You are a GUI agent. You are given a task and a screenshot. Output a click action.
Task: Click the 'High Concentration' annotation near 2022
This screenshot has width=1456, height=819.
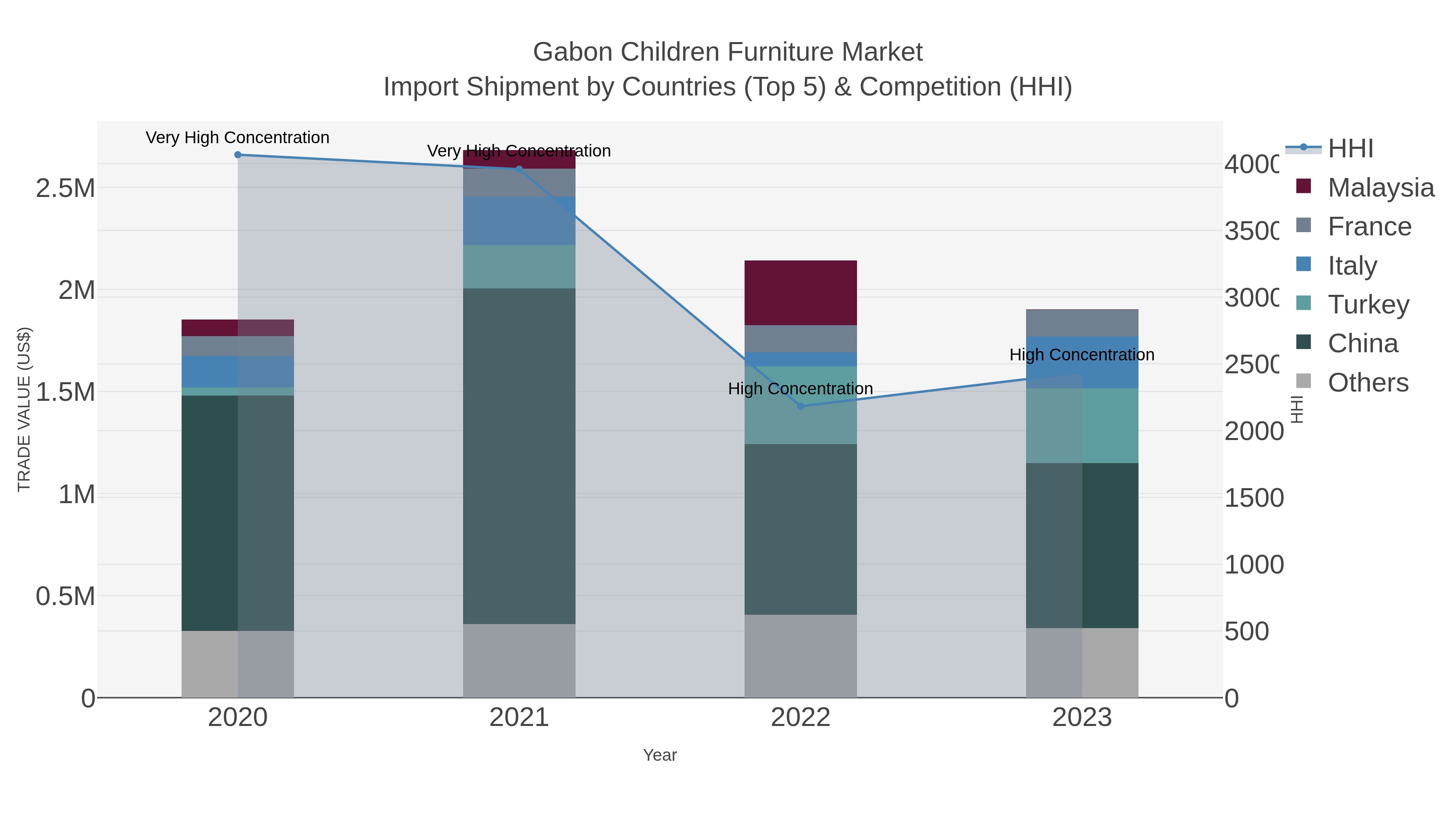(x=800, y=388)
